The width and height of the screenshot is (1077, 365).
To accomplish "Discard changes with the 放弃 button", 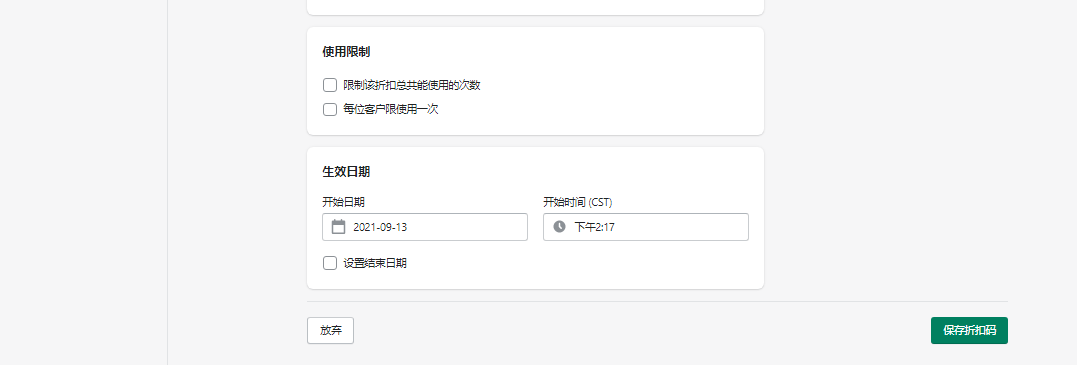I will (330, 331).
